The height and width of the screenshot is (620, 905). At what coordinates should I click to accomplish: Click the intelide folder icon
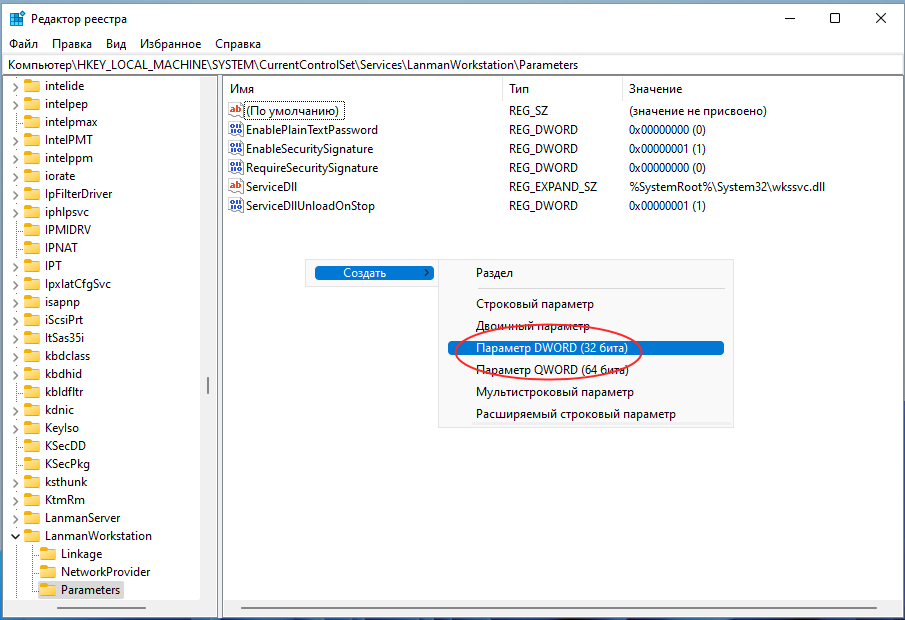click(32, 86)
